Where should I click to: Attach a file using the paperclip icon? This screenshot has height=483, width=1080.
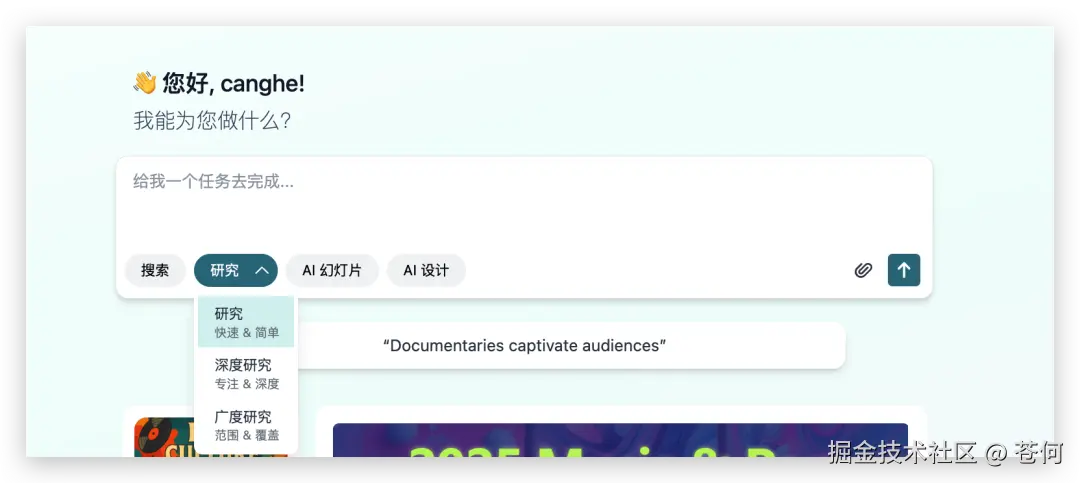(863, 270)
